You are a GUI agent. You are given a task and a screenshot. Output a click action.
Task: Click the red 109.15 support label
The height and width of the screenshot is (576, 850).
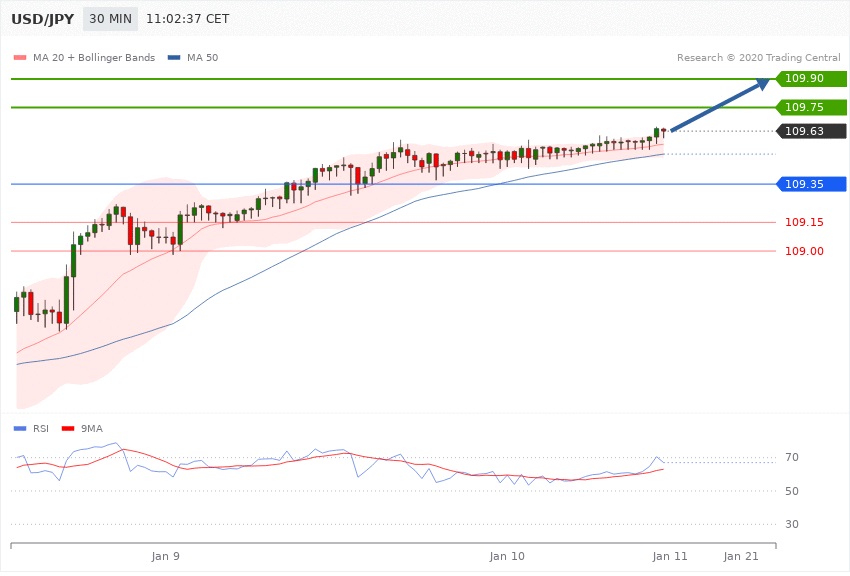click(804, 222)
